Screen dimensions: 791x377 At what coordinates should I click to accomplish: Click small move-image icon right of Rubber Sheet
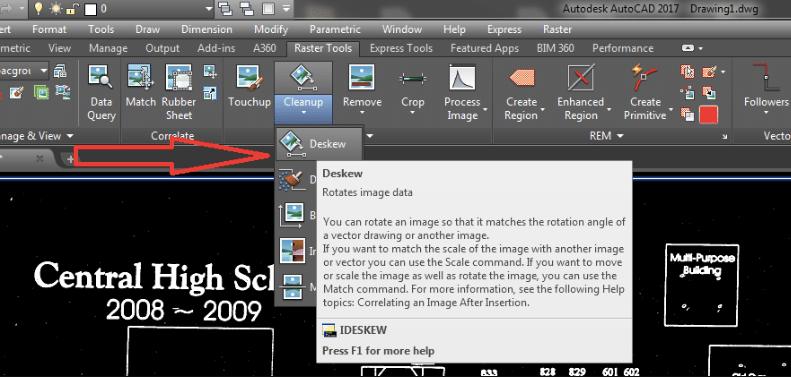pyautogui.click(x=210, y=72)
